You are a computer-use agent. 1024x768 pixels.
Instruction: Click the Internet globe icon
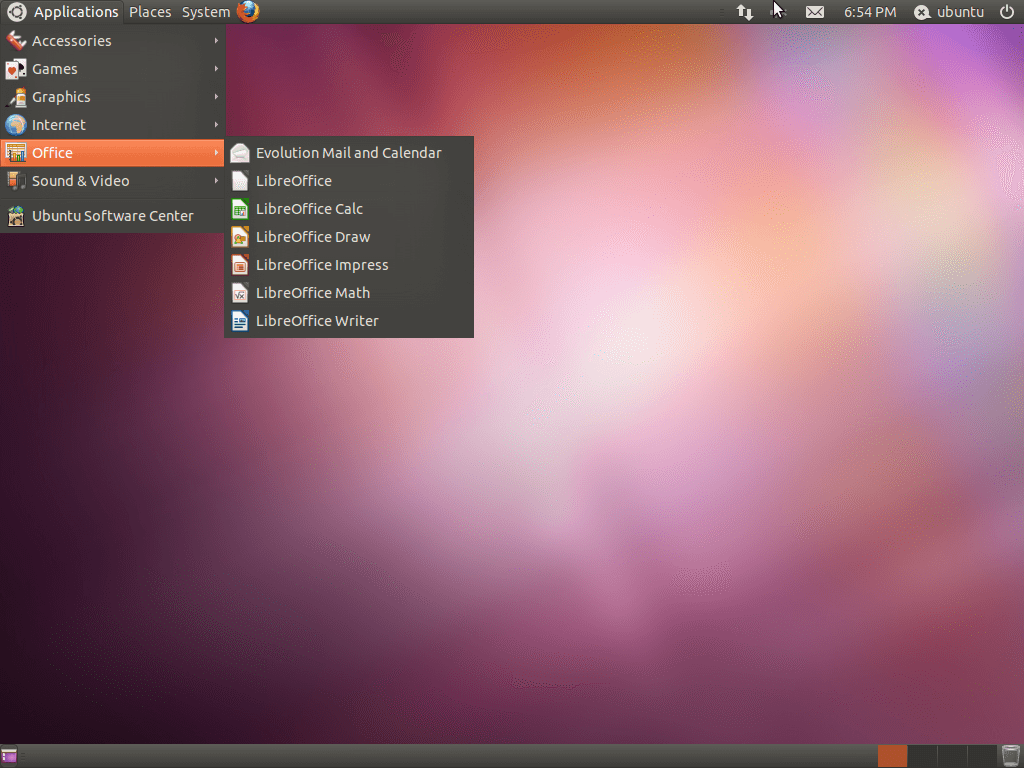[x=16, y=125]
